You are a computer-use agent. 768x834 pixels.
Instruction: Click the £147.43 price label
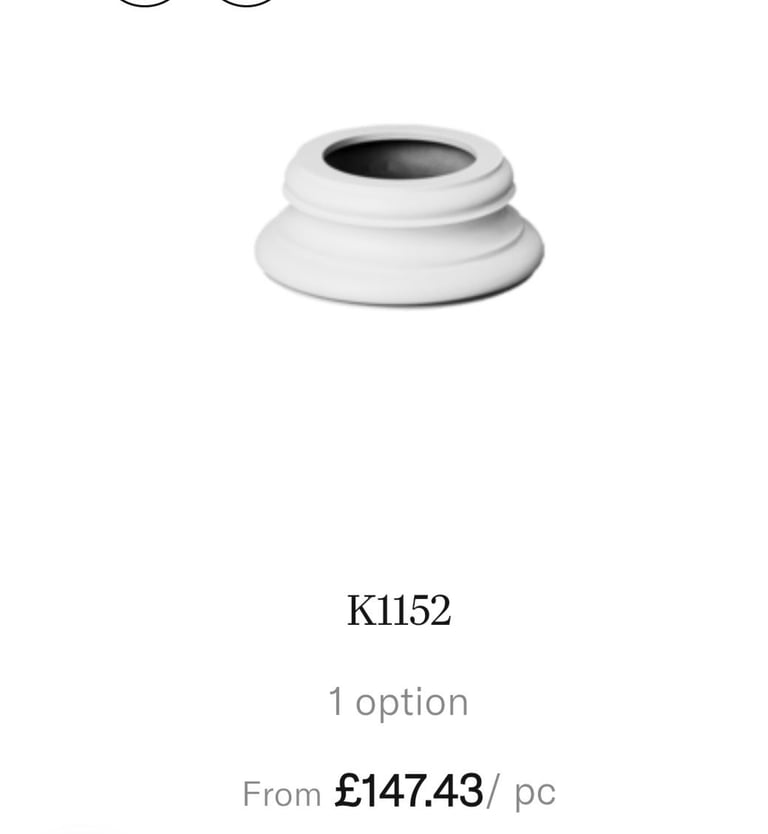408,791
